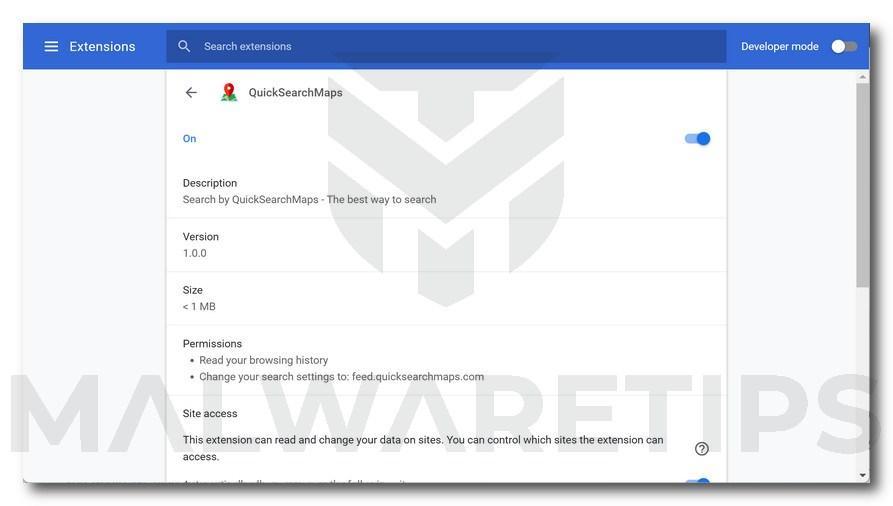Click the Read your browsing history permission

(x=263, y=360)
